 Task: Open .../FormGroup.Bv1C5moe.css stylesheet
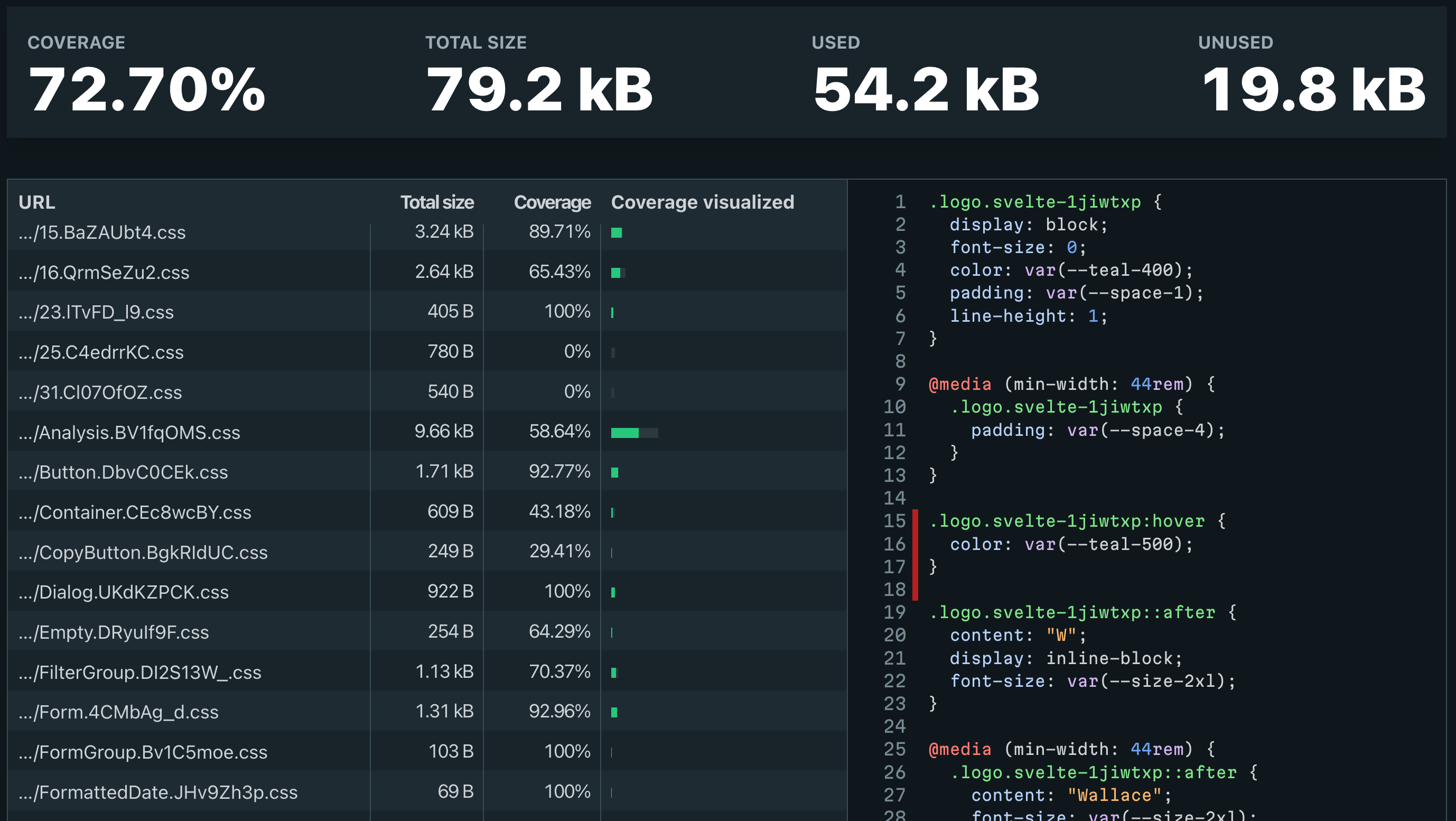coord(143,751)
